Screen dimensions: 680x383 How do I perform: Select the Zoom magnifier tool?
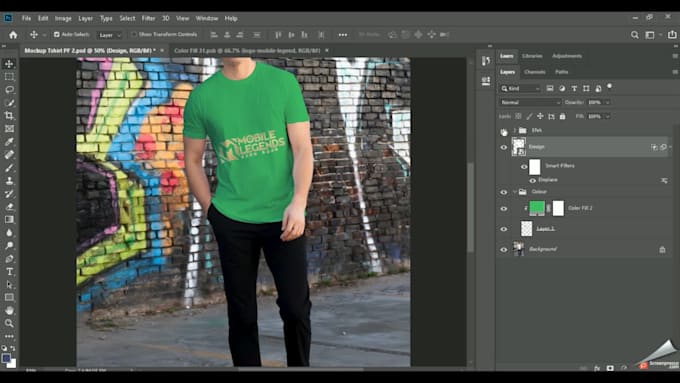[9, 324]
